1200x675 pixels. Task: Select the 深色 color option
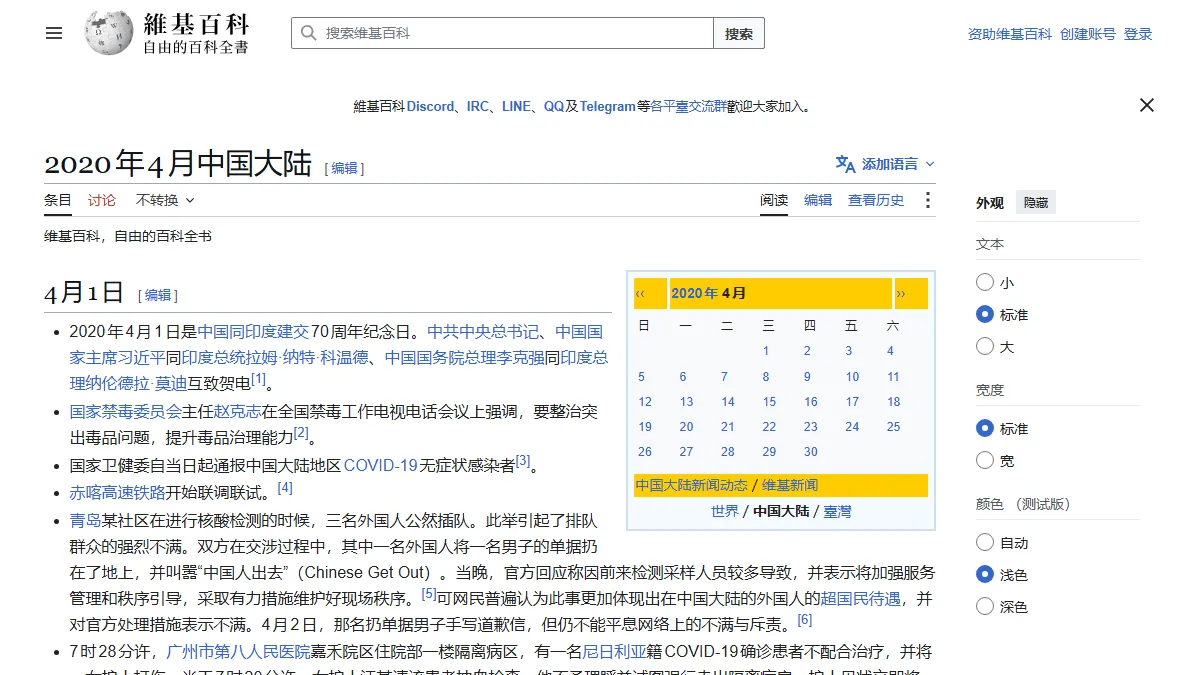(x=985, y=607)
